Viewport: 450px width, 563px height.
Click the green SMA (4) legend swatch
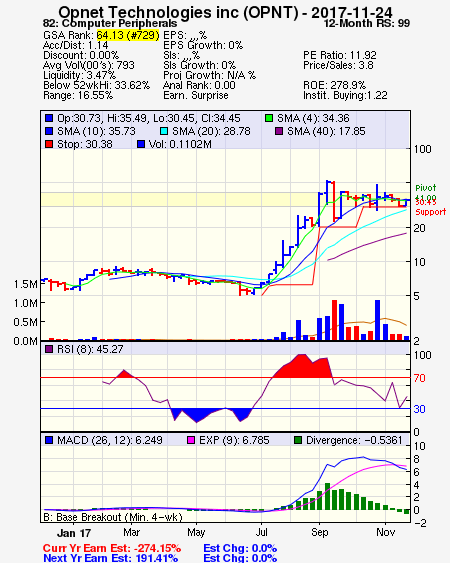(269, 118)
